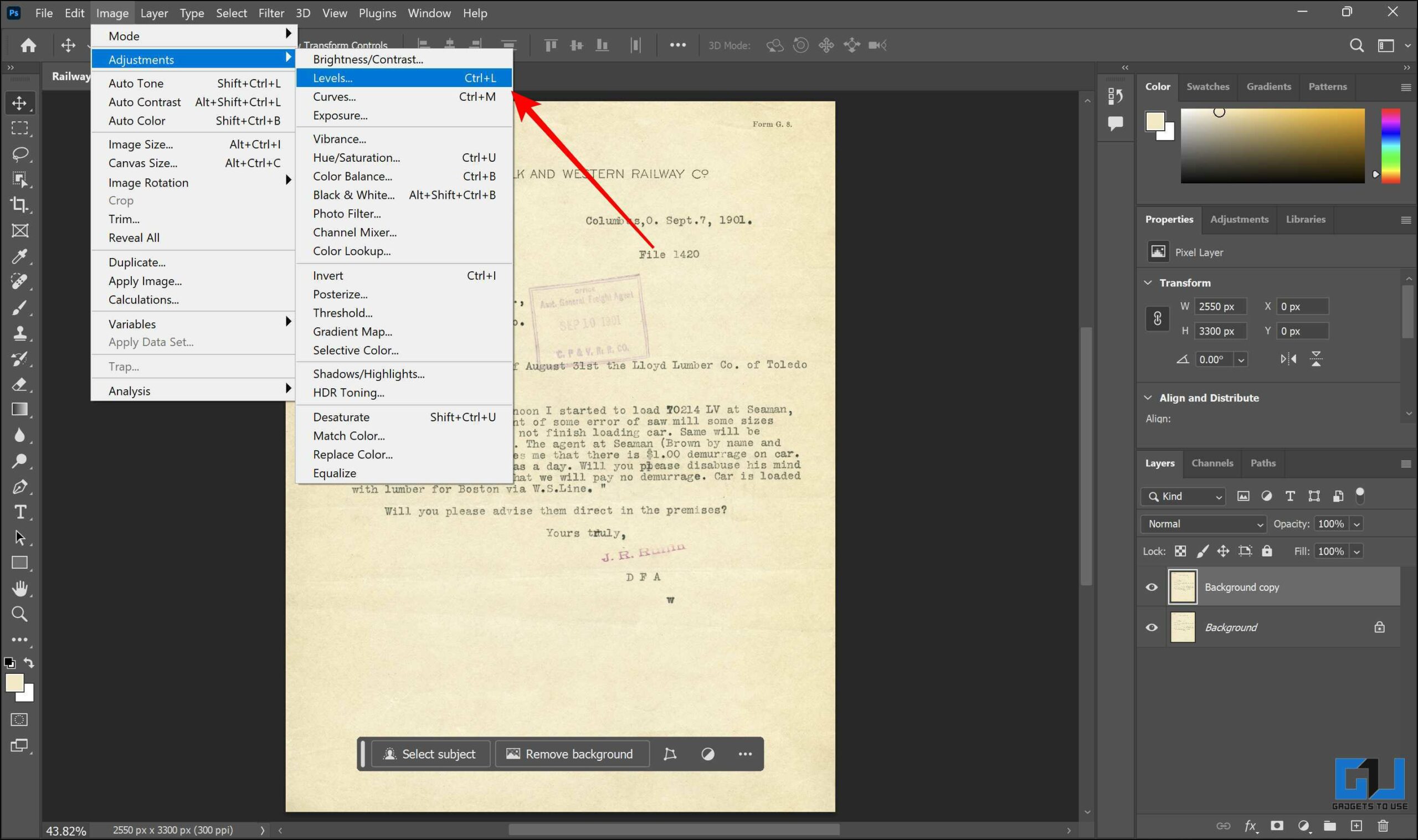Click the foreground color swatch in Color panel

[x=1155, y=121]
